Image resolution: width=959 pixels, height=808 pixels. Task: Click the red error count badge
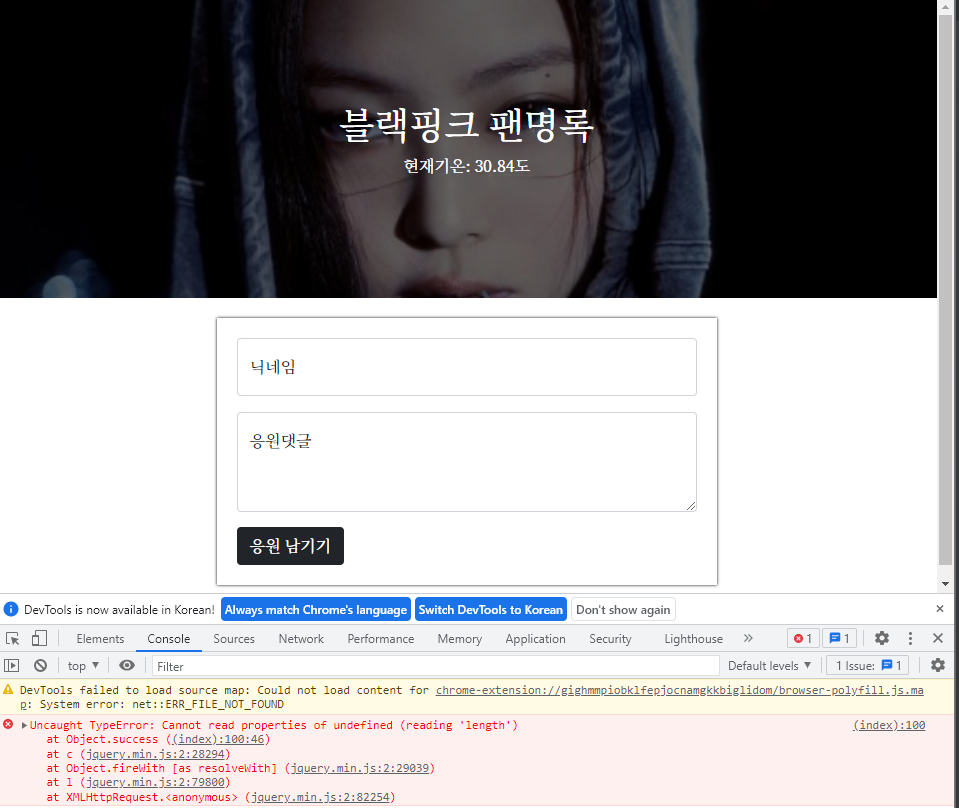pos(802,639)
